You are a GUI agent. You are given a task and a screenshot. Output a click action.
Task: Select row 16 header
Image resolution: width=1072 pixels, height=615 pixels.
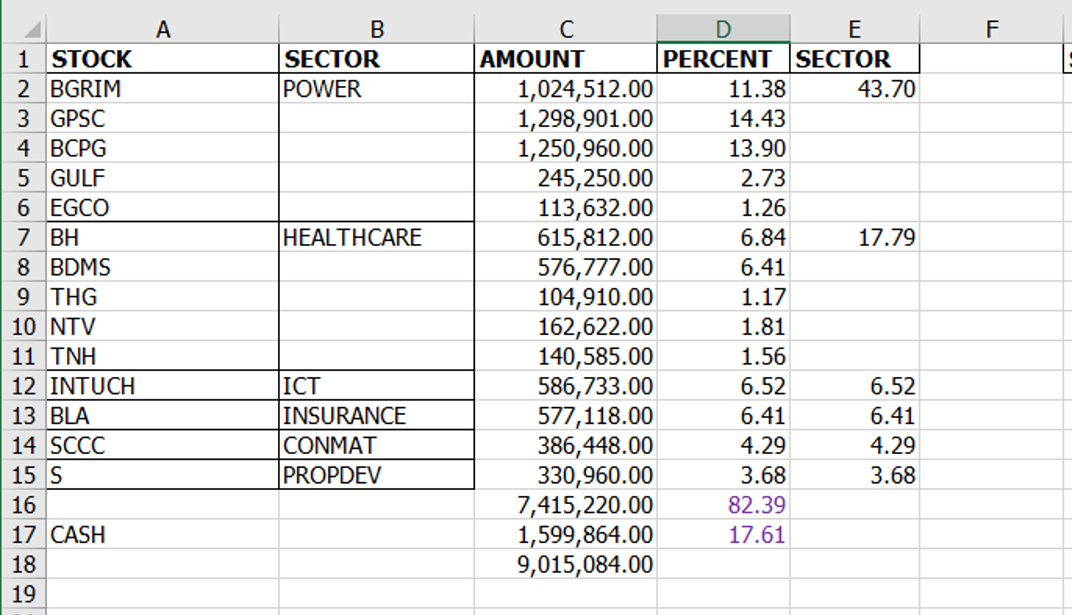tap(23, 505)
